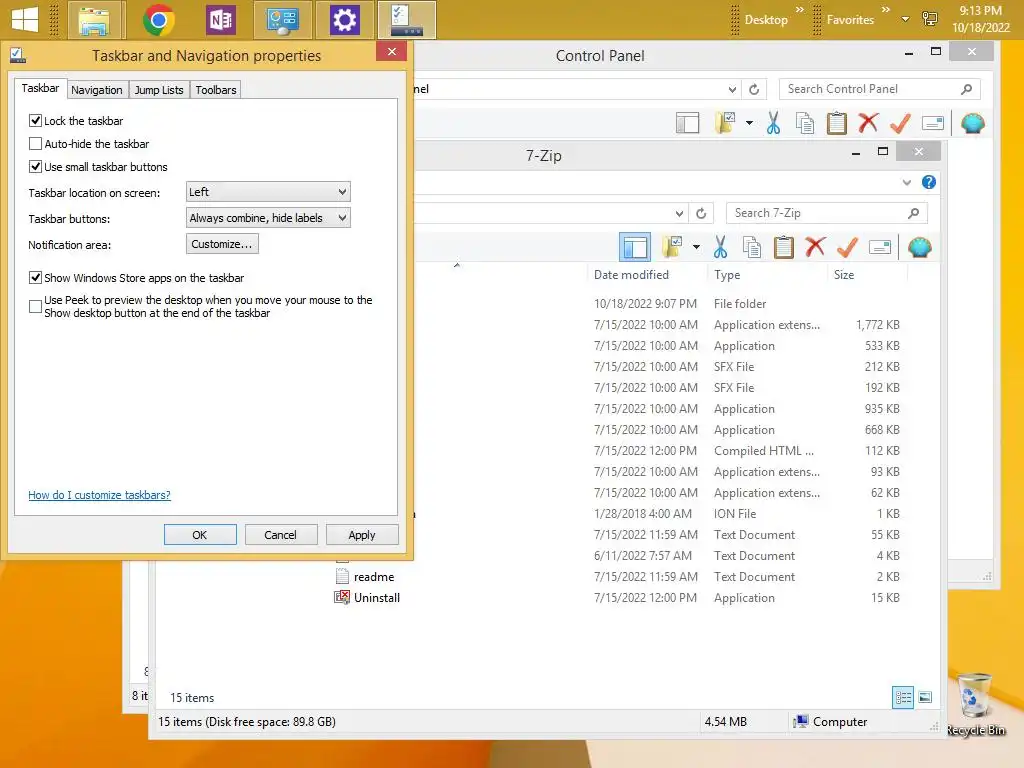Click OK in Taskbar properties
Viewport: 1024px width, 768px height.
click(200, 535)
